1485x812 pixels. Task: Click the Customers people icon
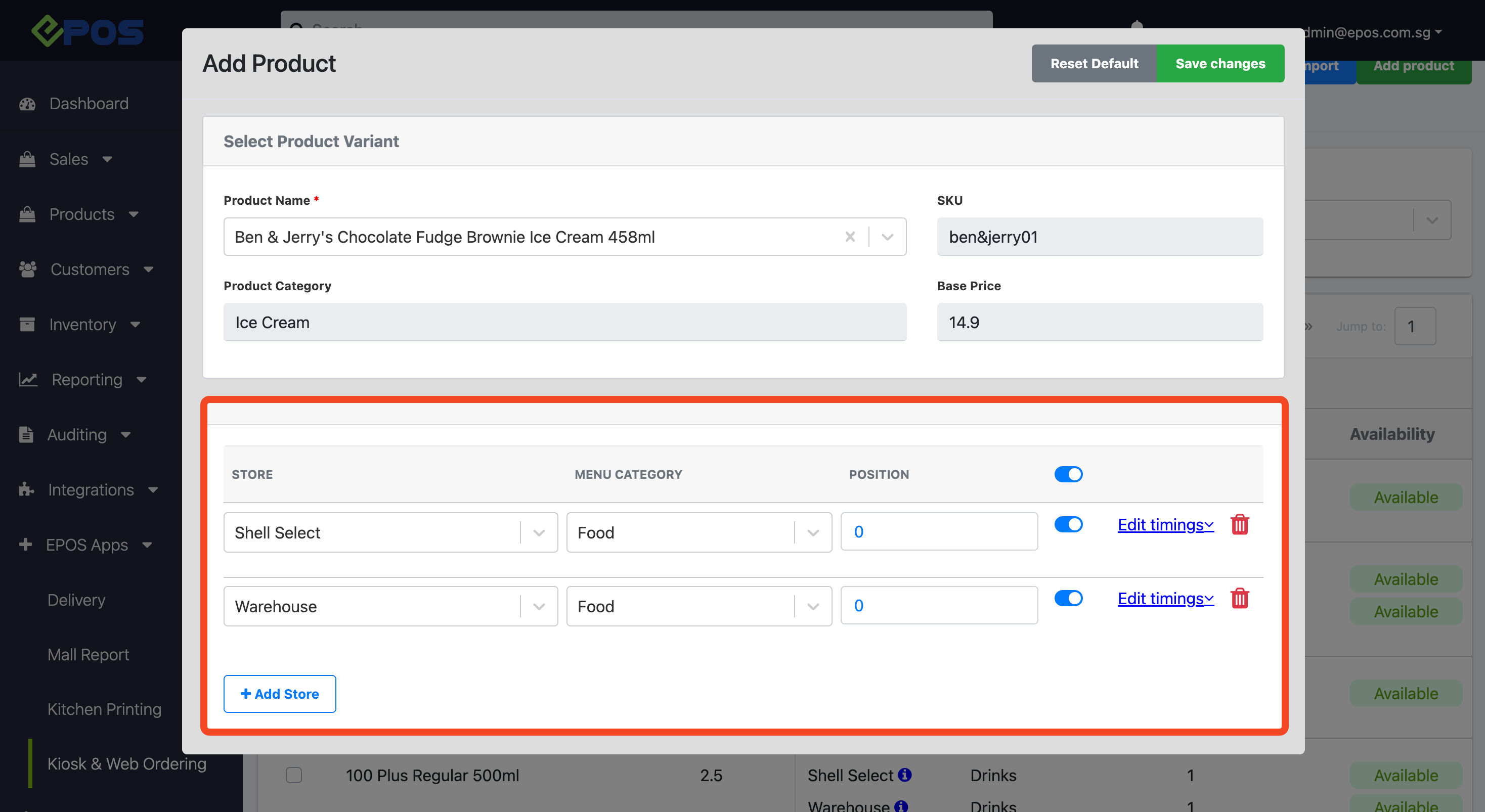click(28, 269)
